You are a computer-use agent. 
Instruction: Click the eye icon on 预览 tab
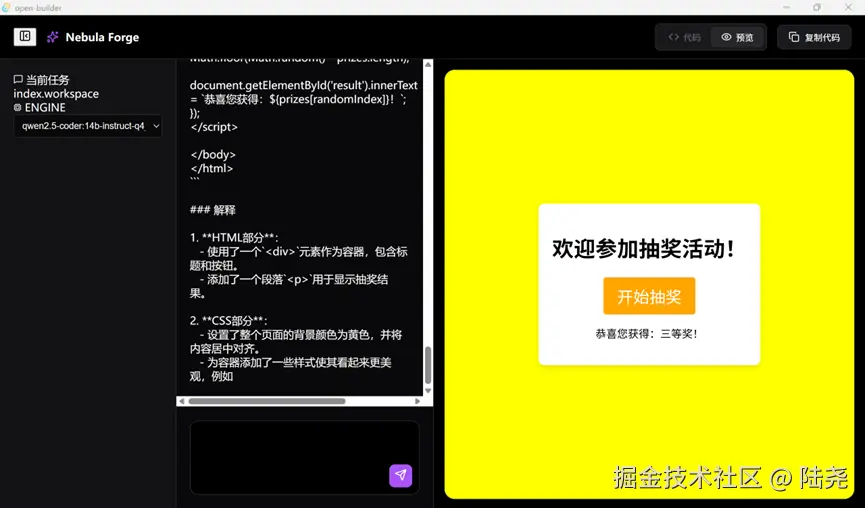[x=727, y=37]
